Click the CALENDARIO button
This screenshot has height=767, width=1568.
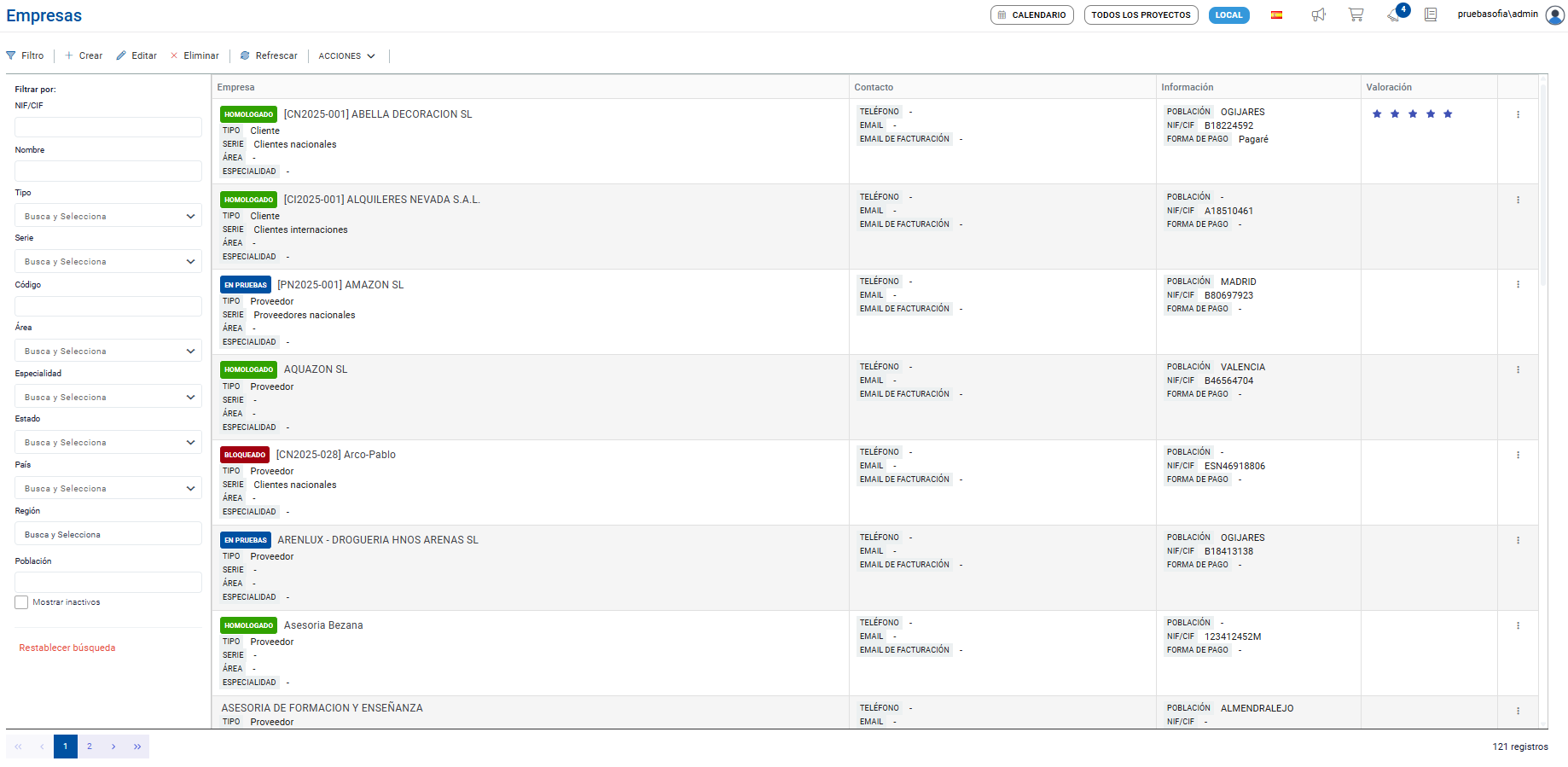point(1031,15)
